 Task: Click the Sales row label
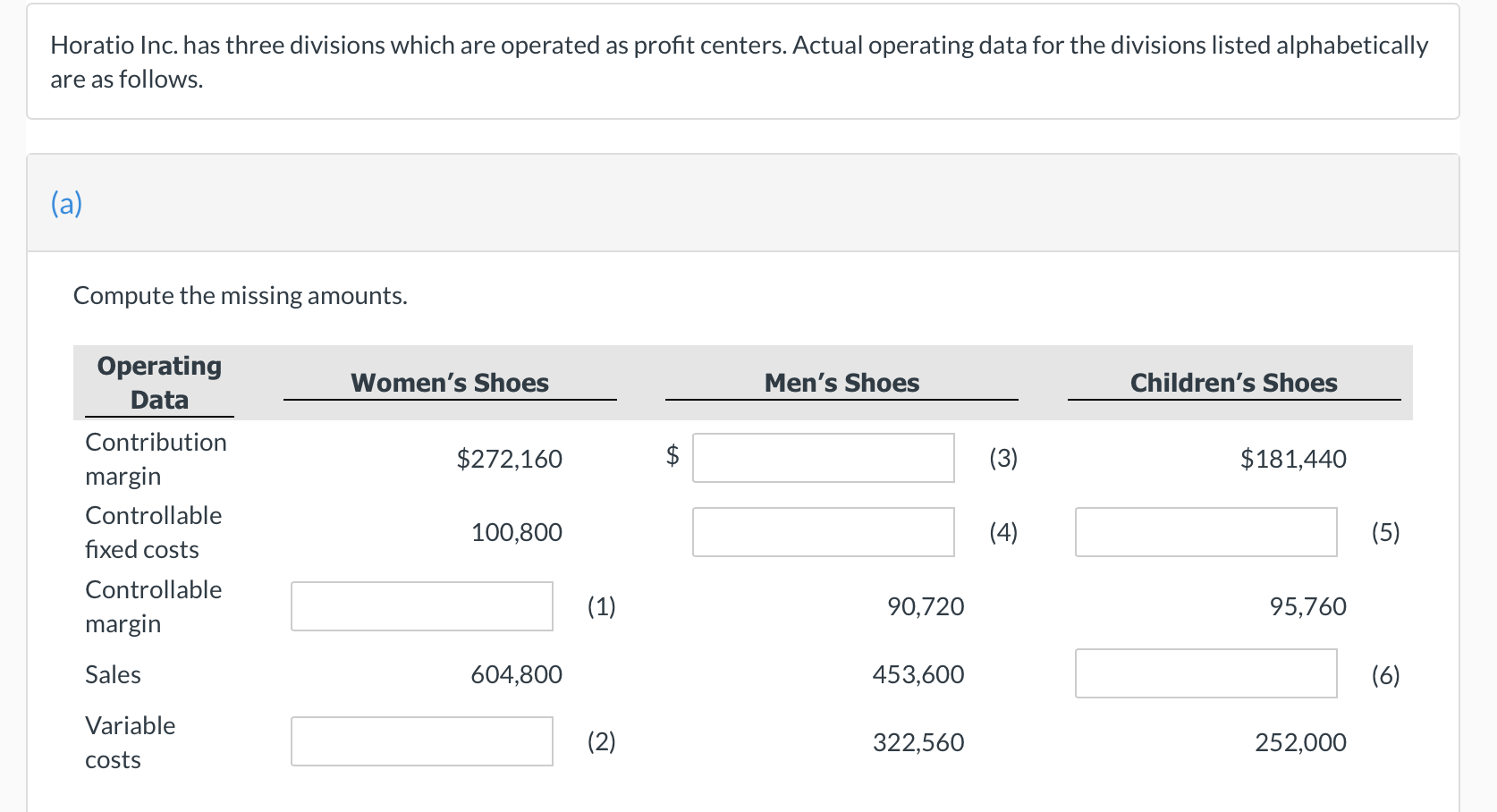pos(113,674)
